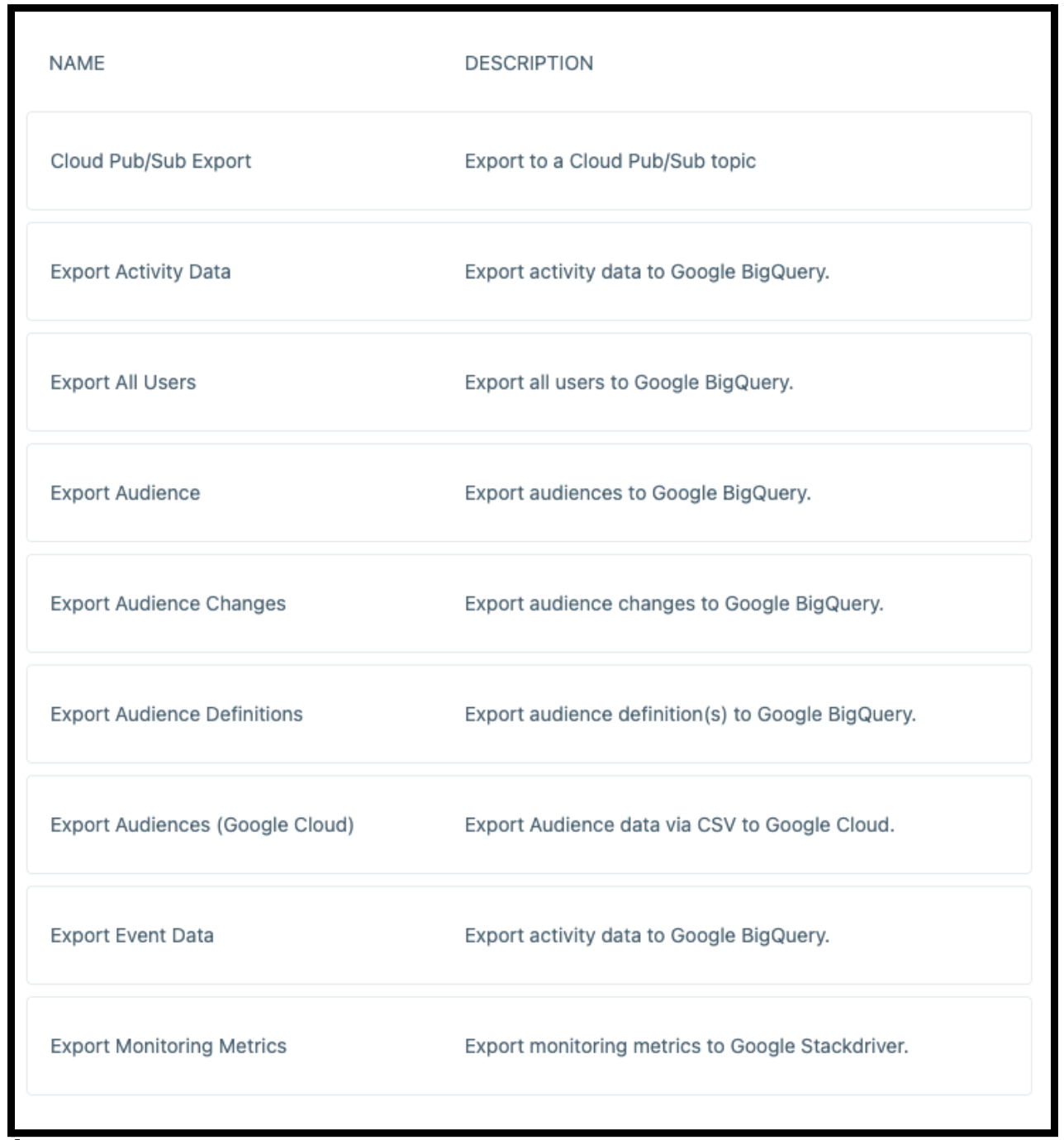
Task: Open the Export Audience entry
Action: [x=125, y=493]
